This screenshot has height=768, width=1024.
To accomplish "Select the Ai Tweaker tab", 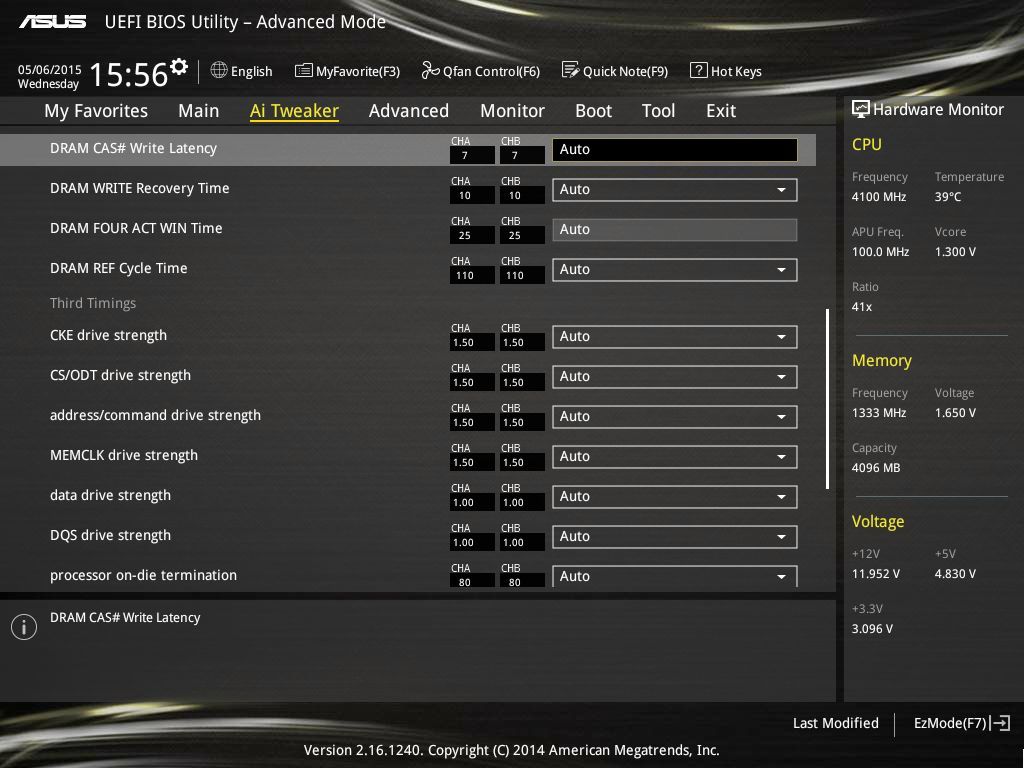I will pos(294,111).
